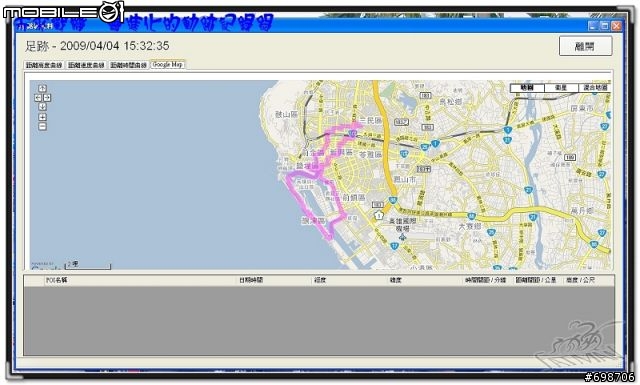Select the Google Map tab
The image size is (640, 385).
[167, 65]
